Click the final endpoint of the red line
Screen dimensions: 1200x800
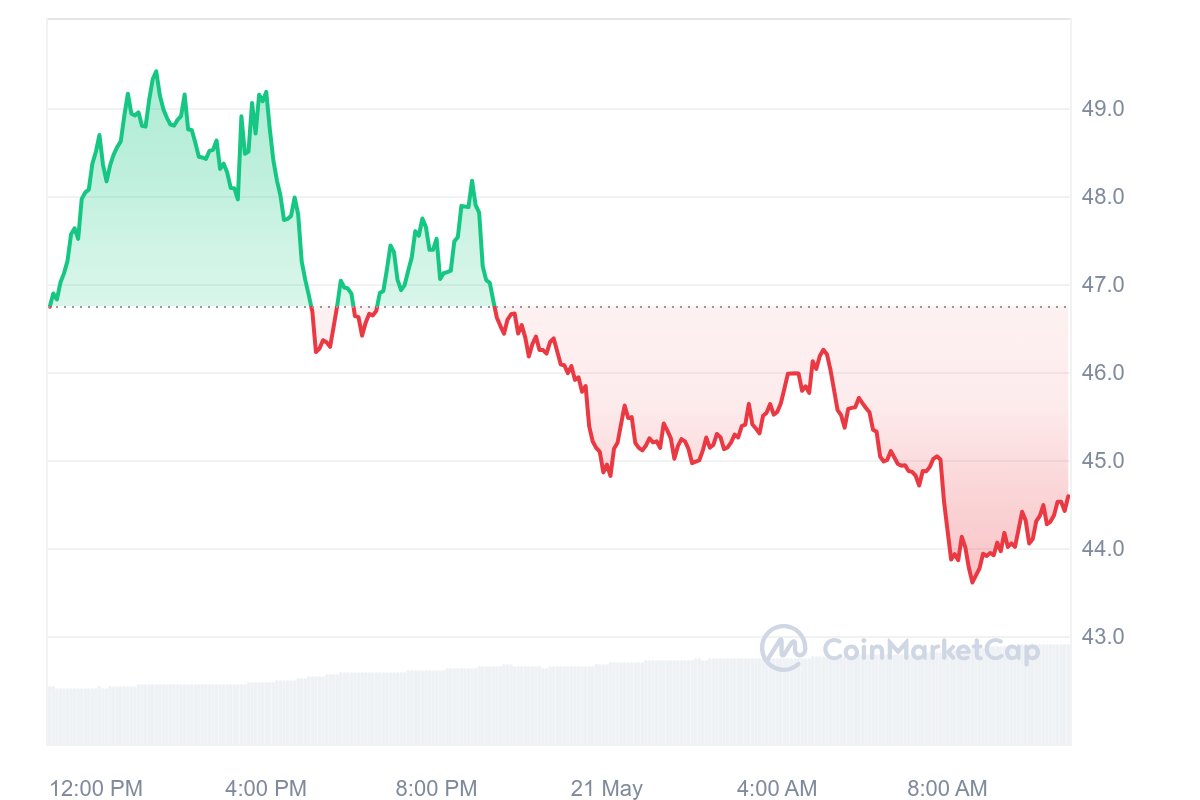(1068, 496)
